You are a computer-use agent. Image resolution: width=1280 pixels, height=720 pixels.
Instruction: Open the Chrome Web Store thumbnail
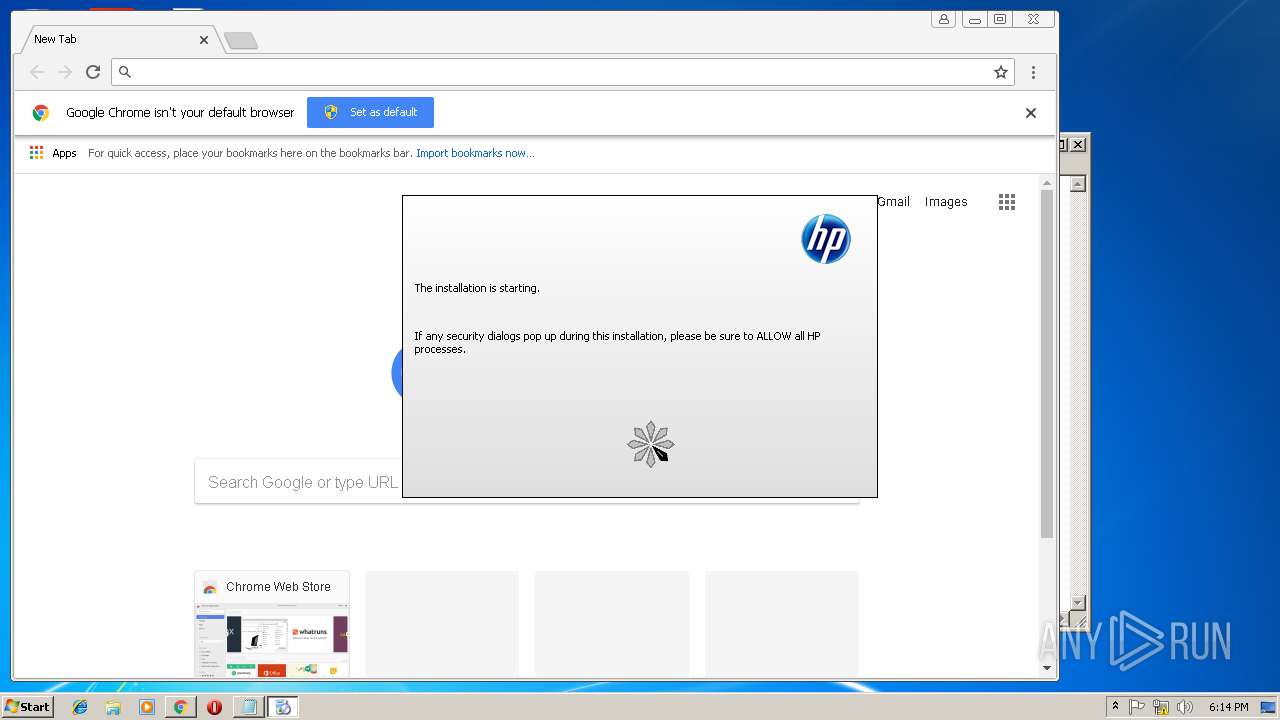[x=272, y=624]
